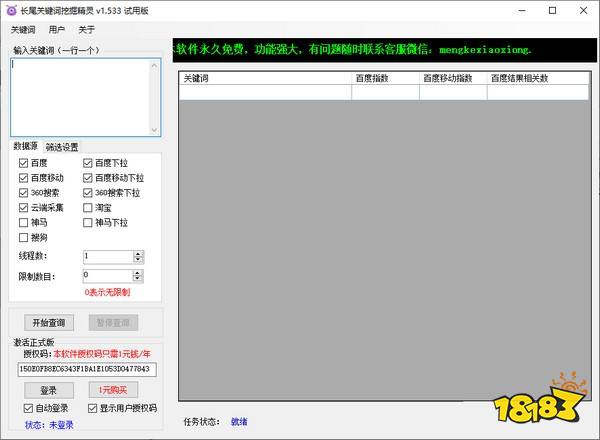
Task: Enable the 搜狗 checkbox
Action: click(x=23, y=238)
